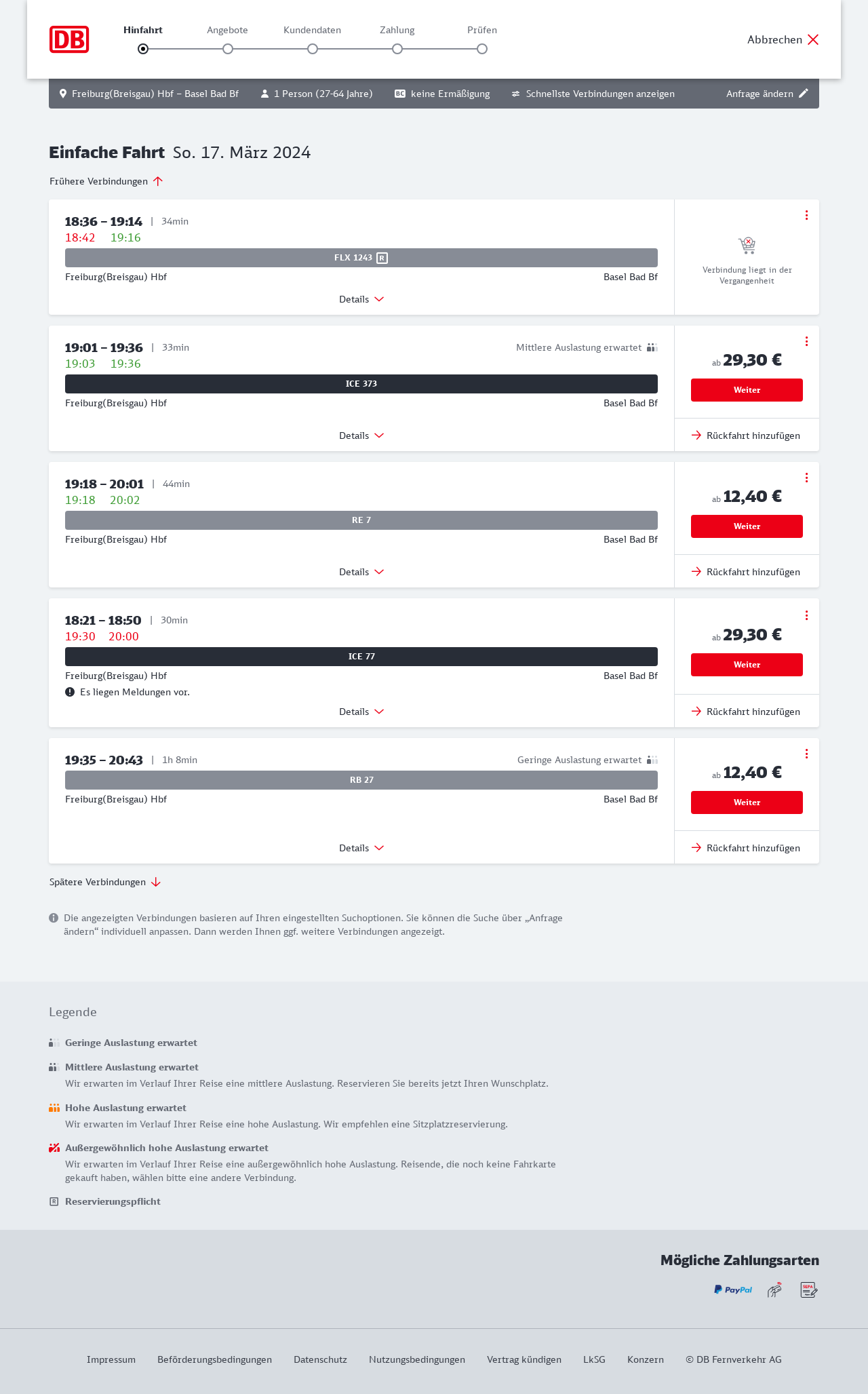The height and width of the screenshot is (1394, 868).
Task: Click Weiter for the 12,40 € RE 7 fare
Action: (x=747, y=526)
